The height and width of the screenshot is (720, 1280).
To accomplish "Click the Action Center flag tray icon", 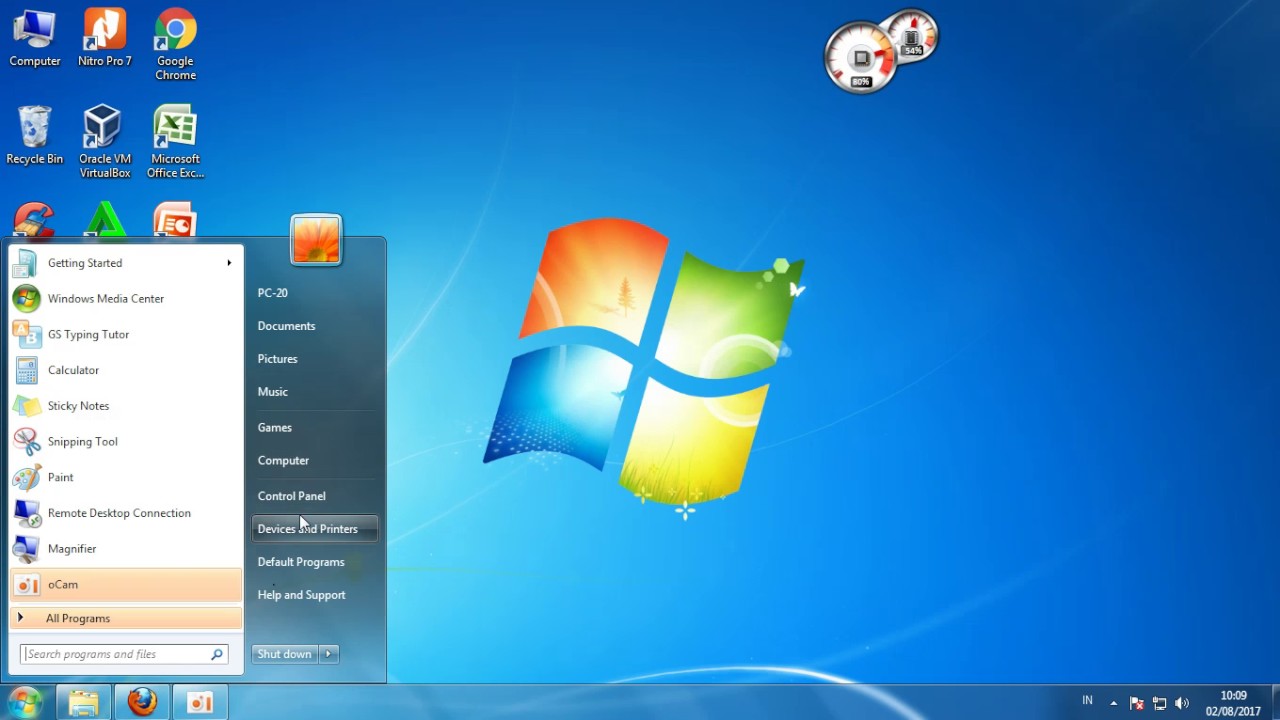I will click(1136, 703).
